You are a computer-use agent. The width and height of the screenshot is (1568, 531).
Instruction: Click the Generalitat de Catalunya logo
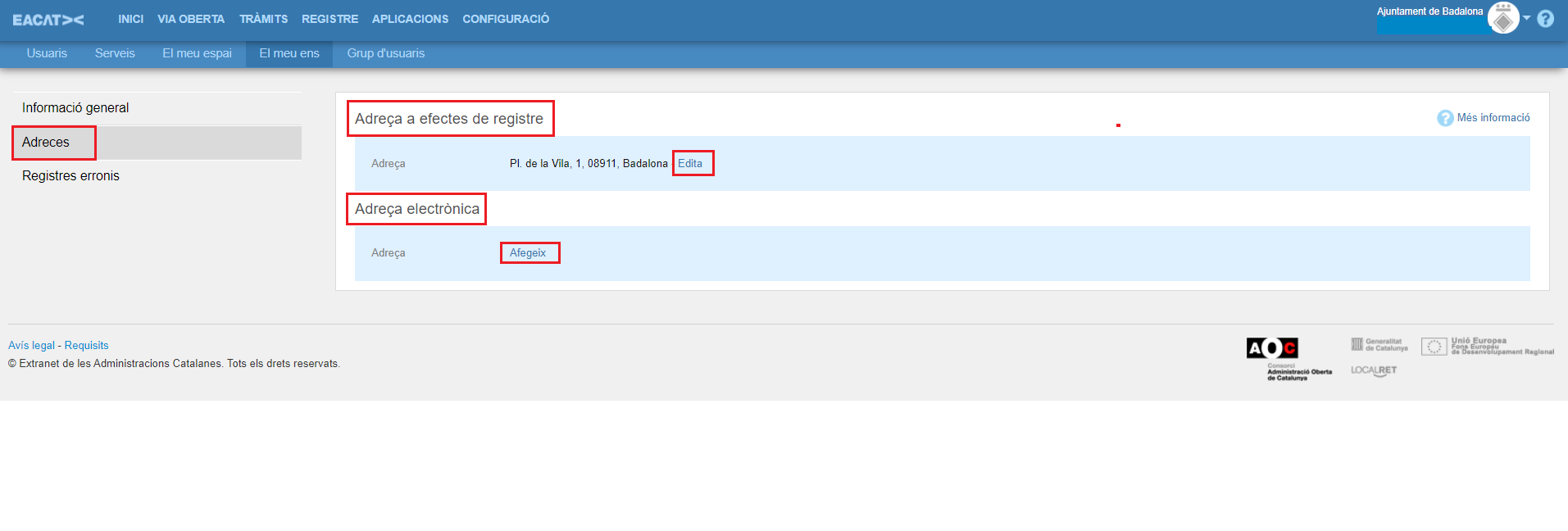click(1379, 345)
